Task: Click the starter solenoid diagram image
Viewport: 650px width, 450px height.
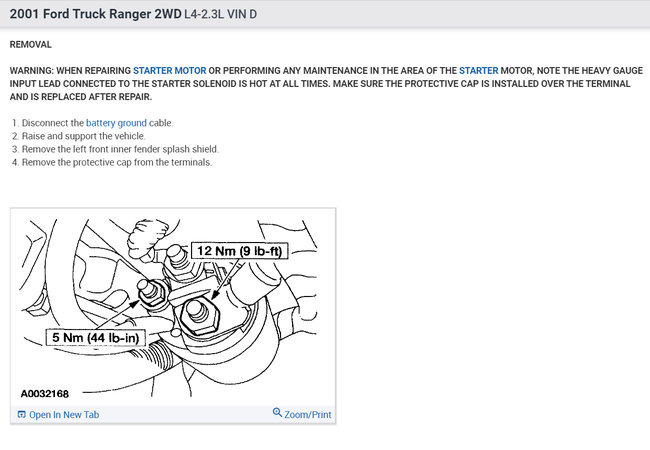Action: coord(173,308)
